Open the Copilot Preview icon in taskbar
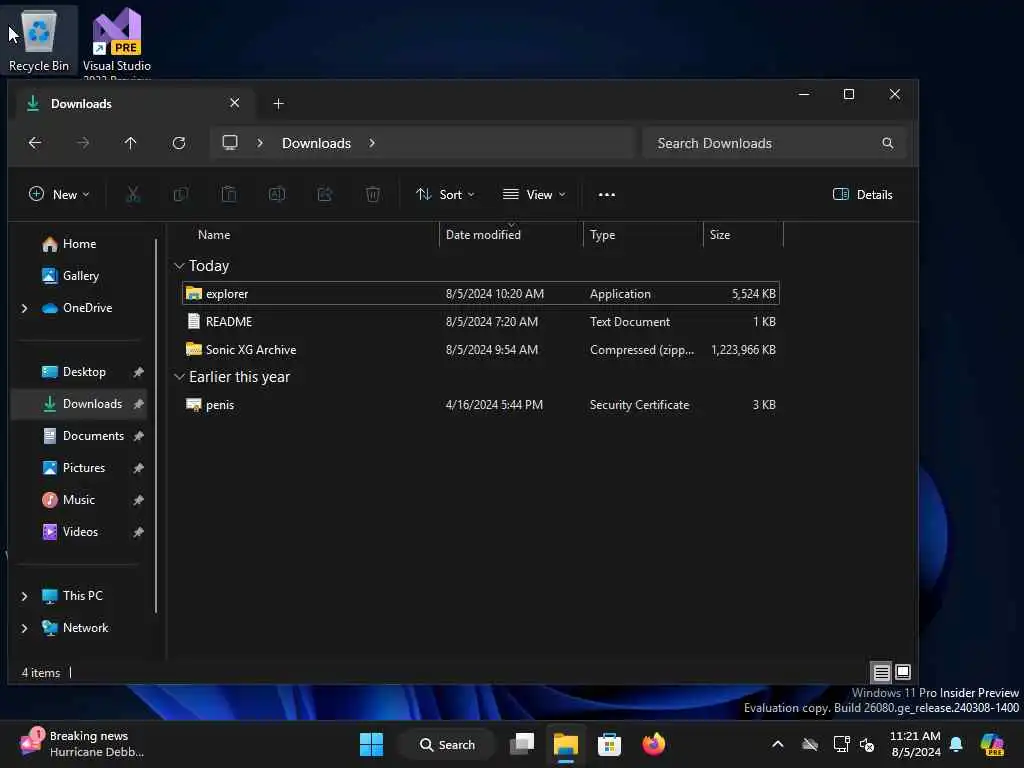The height and width of the screenshot is (768, 1024). coord(992,744)
